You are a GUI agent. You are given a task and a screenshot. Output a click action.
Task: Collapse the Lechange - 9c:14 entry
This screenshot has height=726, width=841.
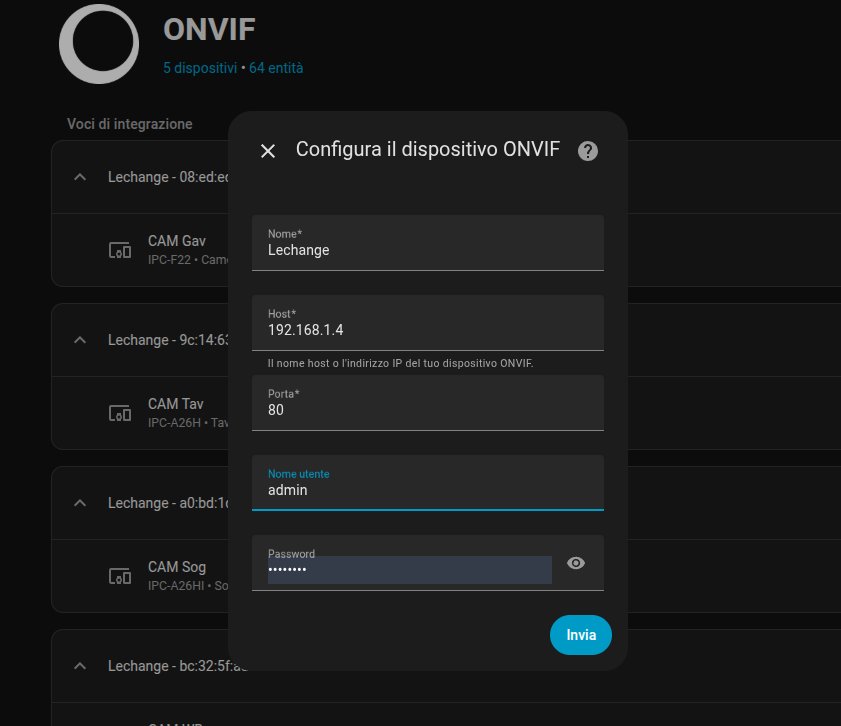(x=80, y=340)
